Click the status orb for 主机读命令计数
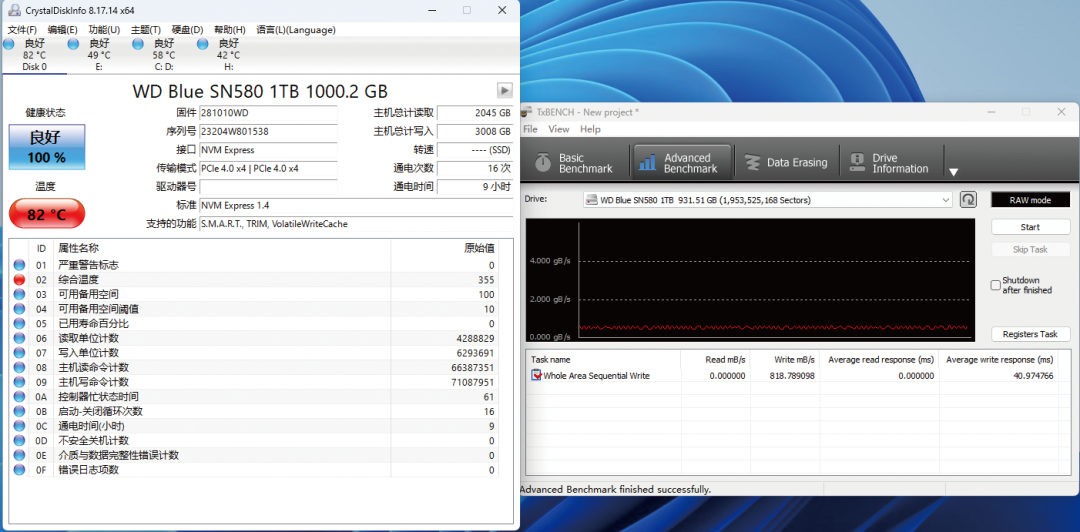 coord(19,367)
